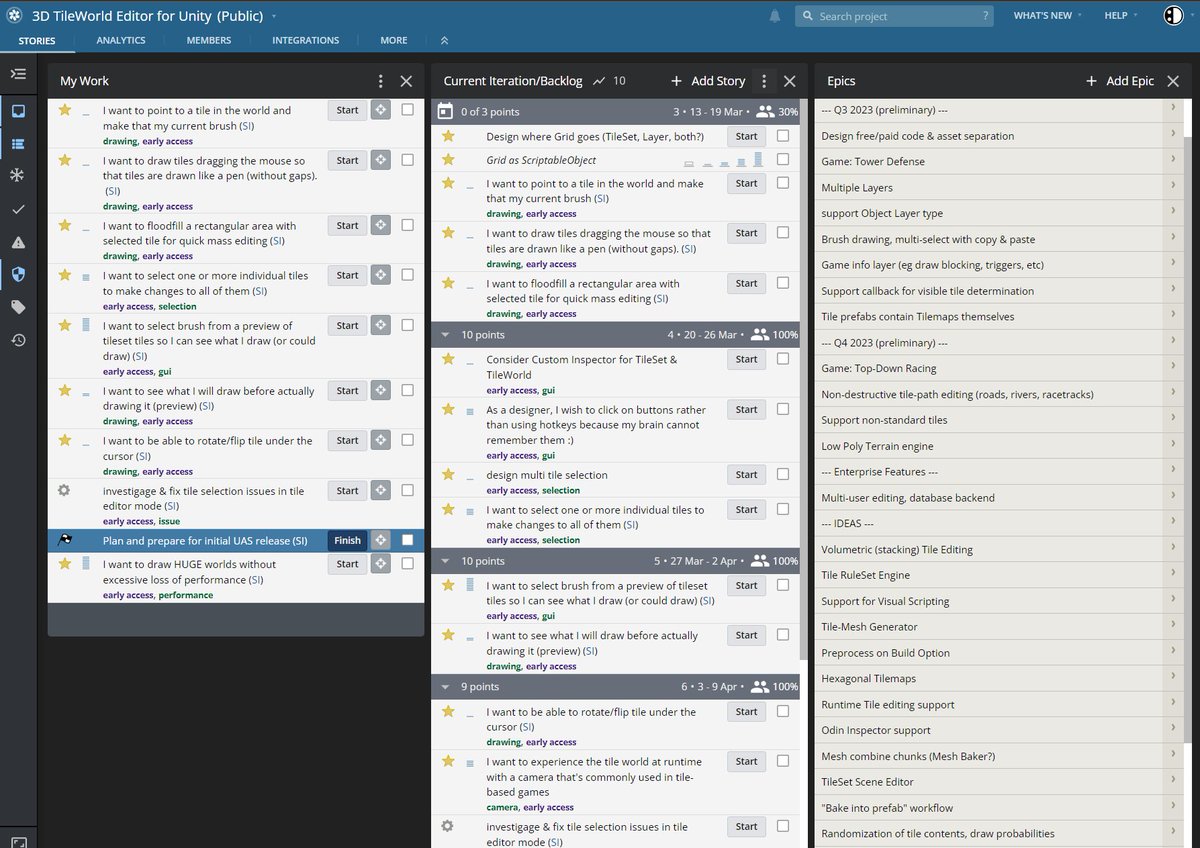
Task: Open the Done checkmark panel
Action: 18,209
